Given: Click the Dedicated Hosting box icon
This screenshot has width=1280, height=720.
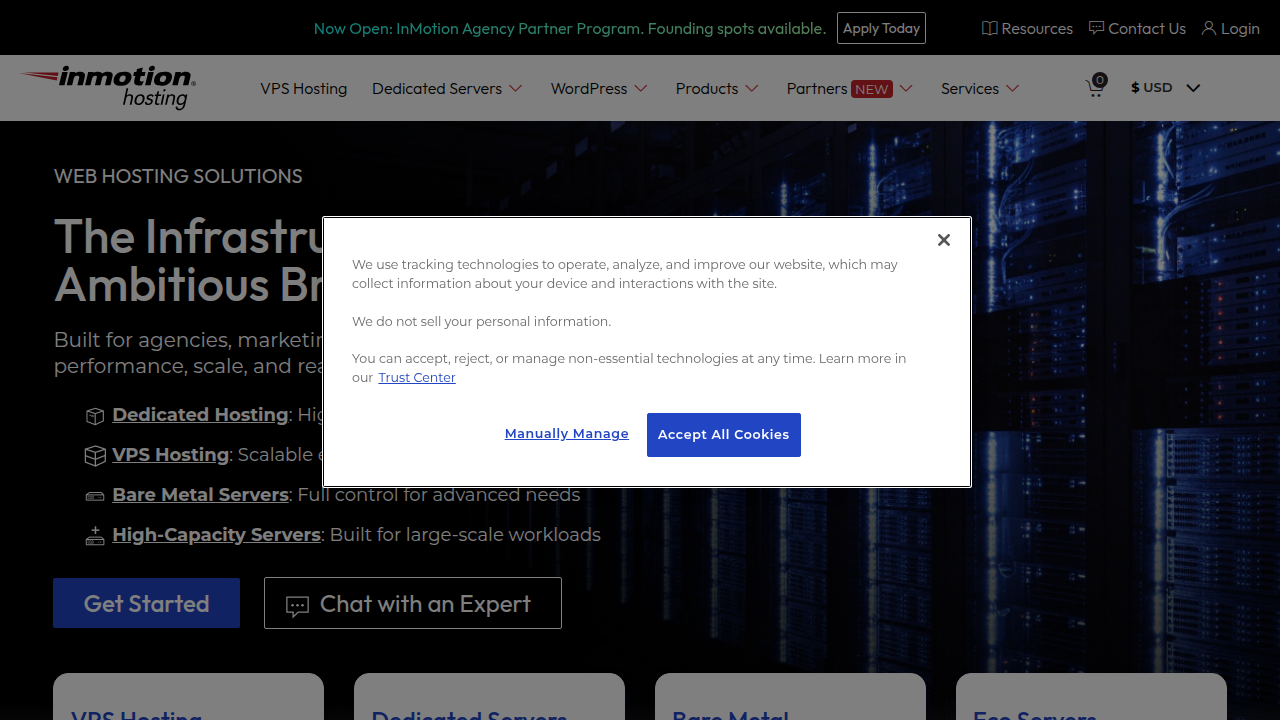Looking at the screenshot, I should click(95, 416).
